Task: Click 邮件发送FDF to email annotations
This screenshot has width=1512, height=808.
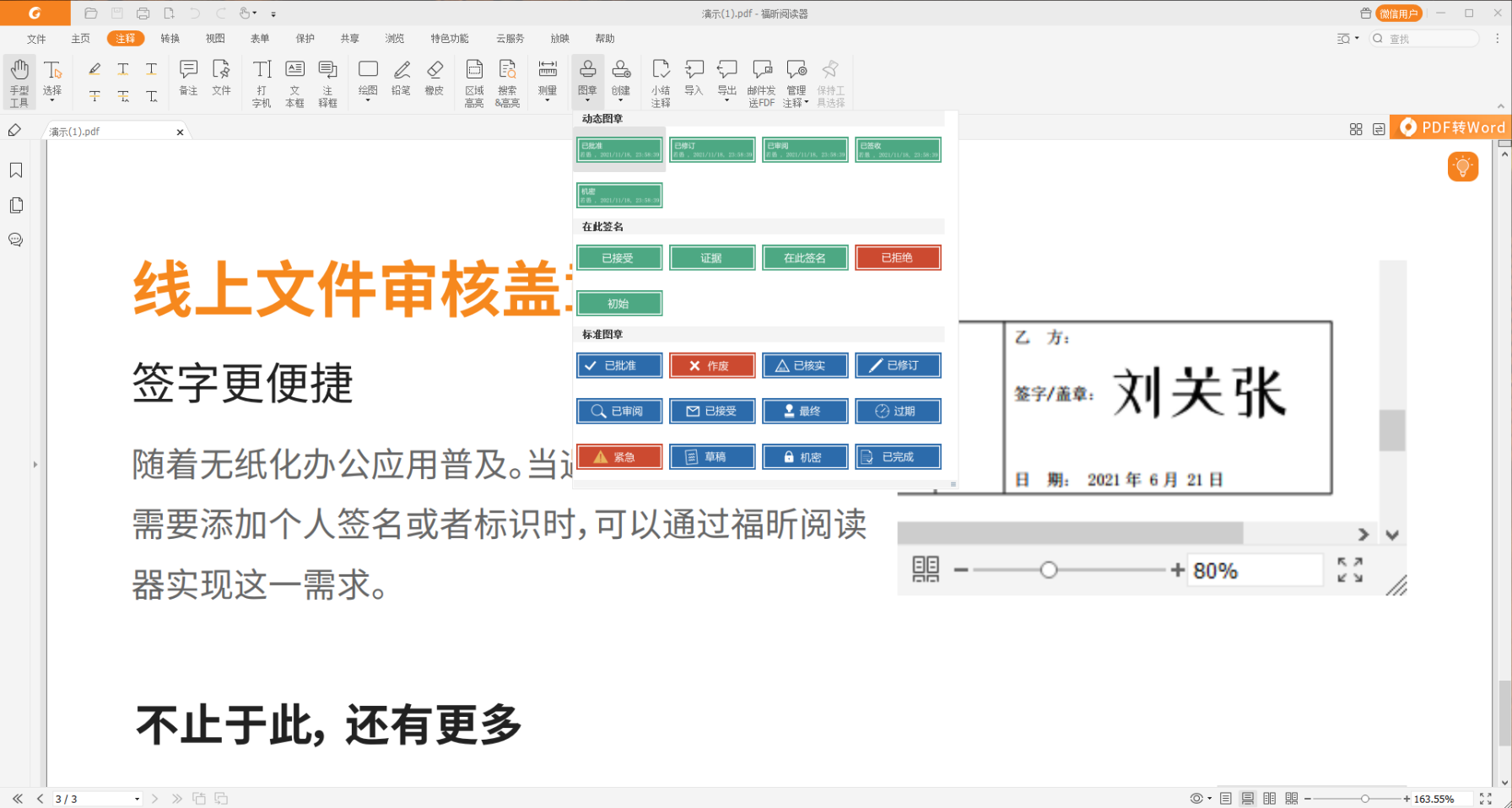Action: pyautogui.click(x=762, y=80)
